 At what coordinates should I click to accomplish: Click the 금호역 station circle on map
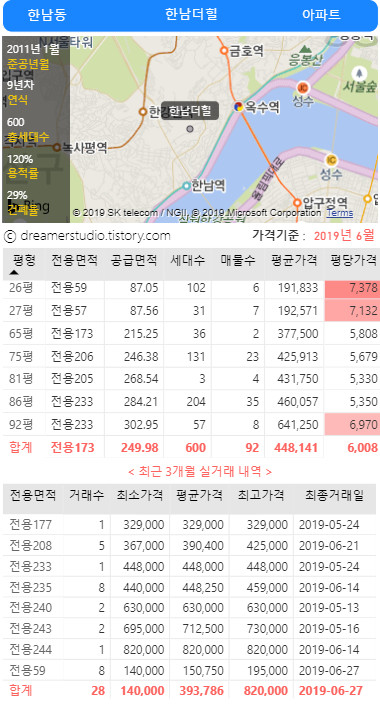224,51
